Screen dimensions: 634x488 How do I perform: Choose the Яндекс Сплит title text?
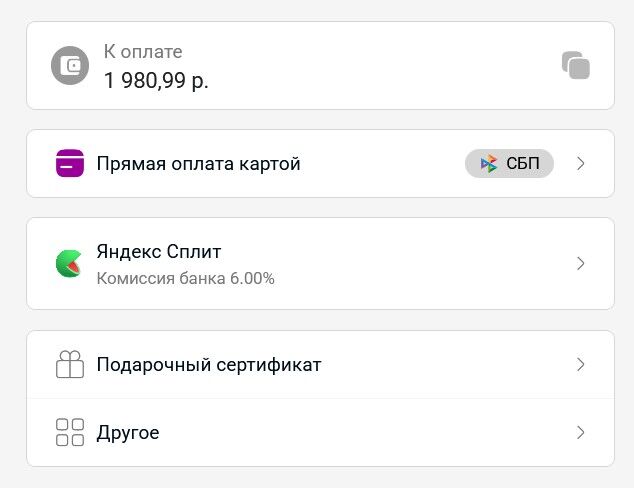158,252
